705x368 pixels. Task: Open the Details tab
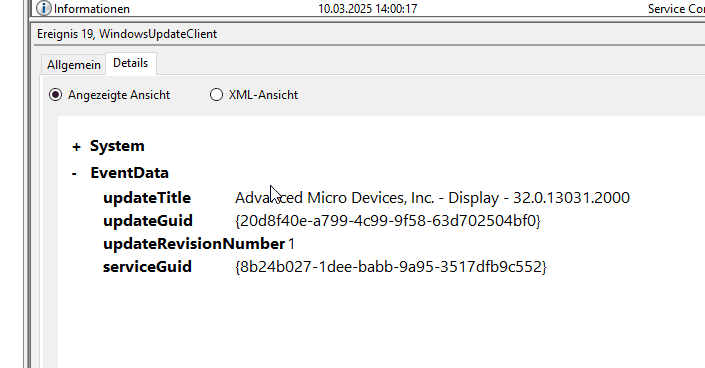coord(130,63)
